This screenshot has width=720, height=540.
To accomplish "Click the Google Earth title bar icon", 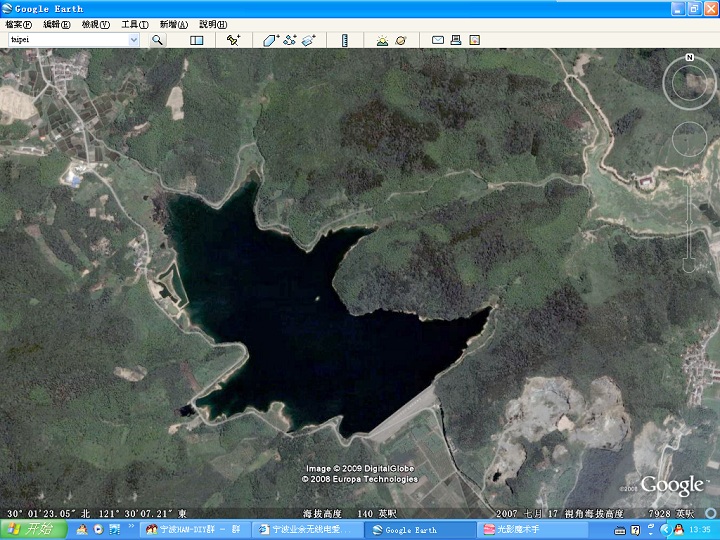I will tap(7, 8).
